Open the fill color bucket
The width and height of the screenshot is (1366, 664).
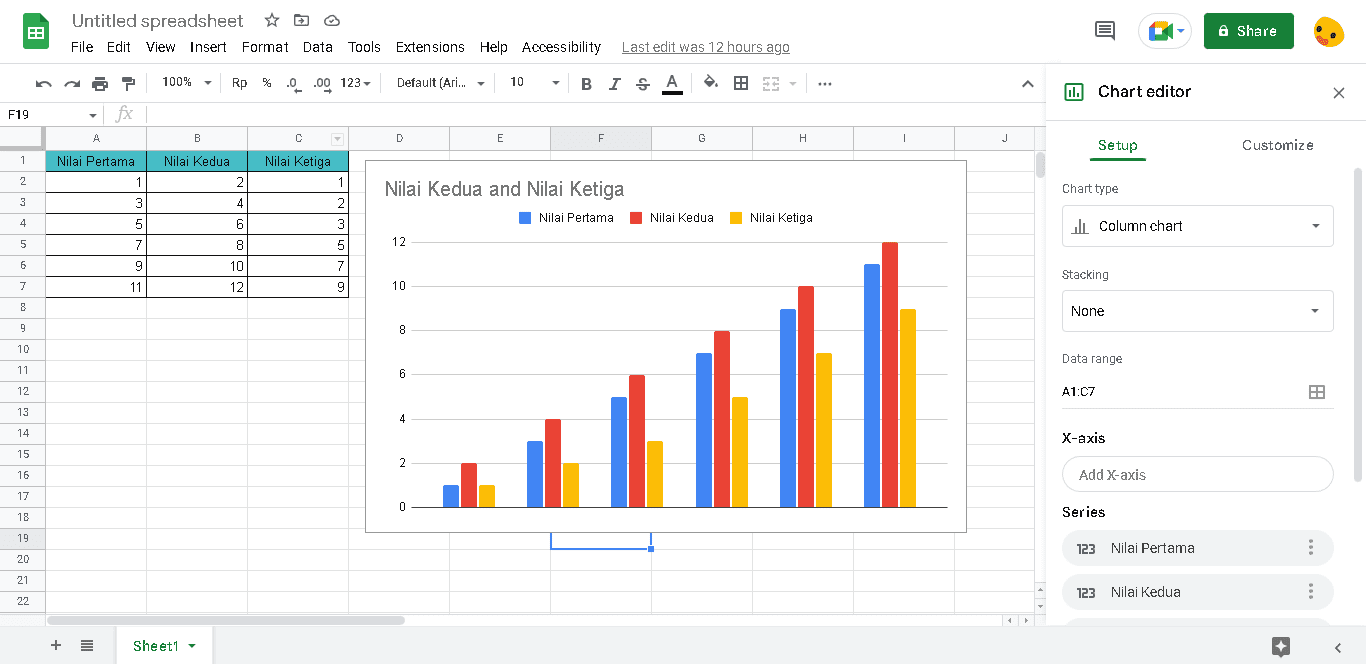click(x=711, y=83)
